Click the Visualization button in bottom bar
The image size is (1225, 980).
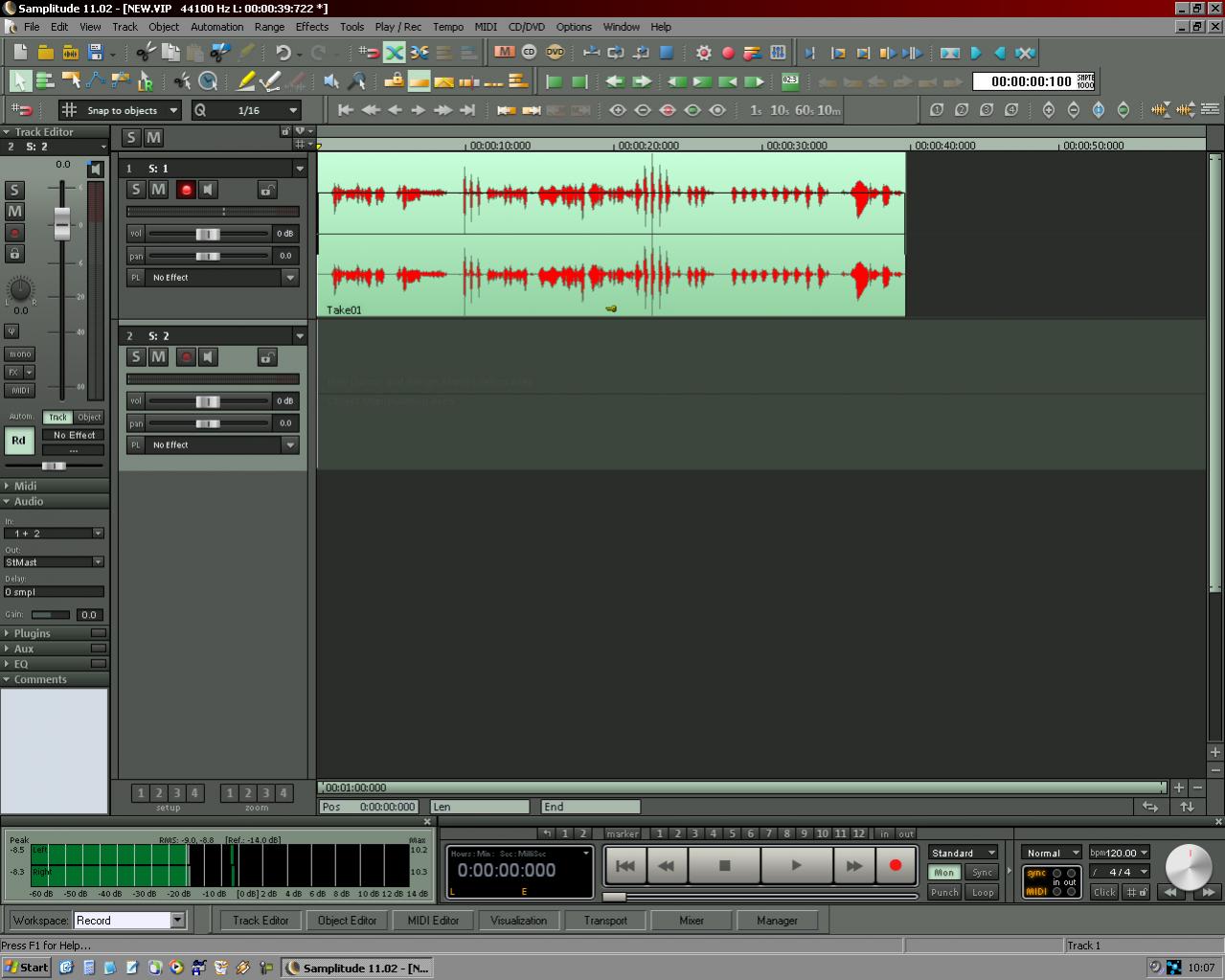[x=518, y=921]
